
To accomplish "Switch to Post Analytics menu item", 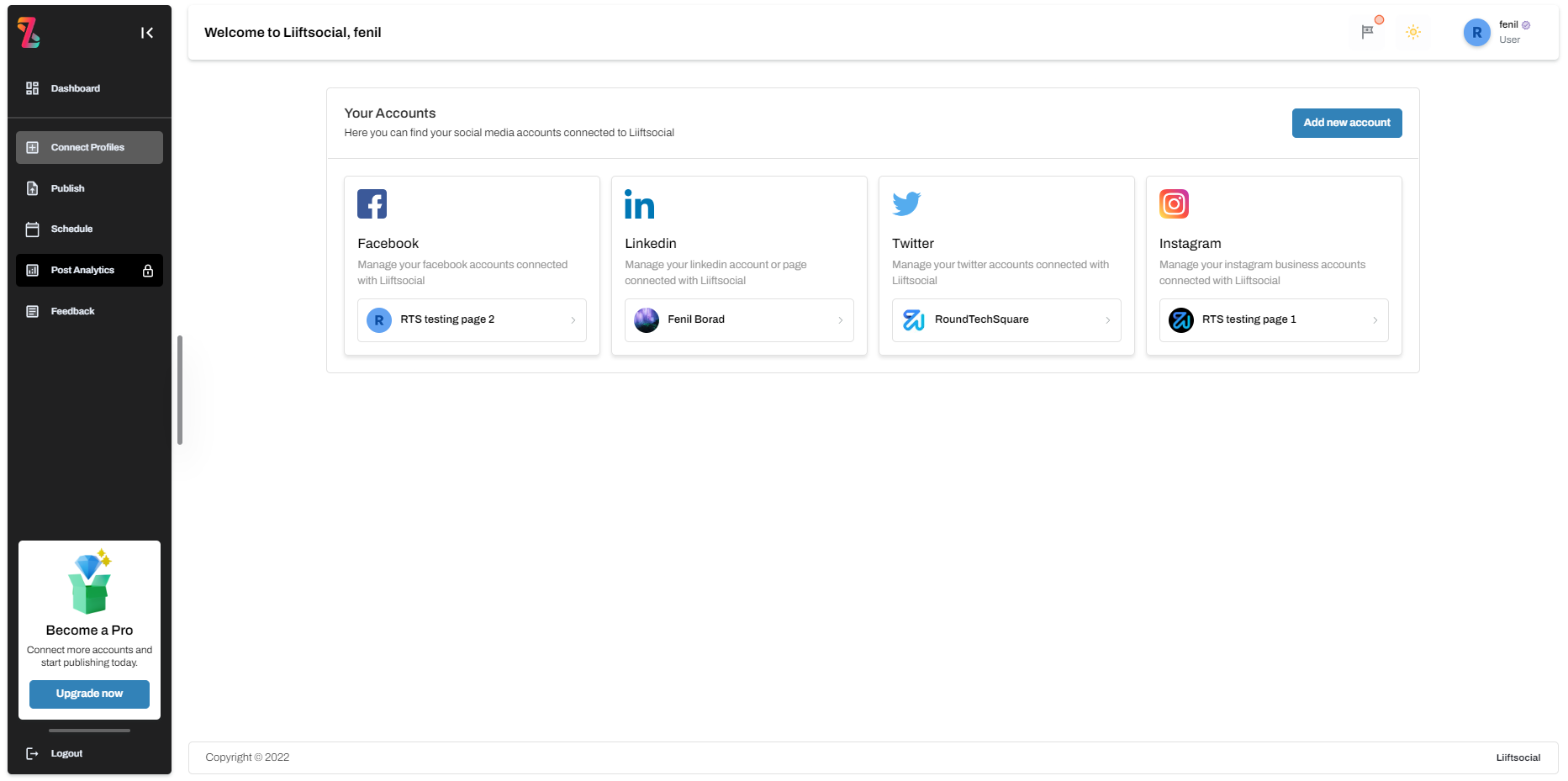I will 82,270.
